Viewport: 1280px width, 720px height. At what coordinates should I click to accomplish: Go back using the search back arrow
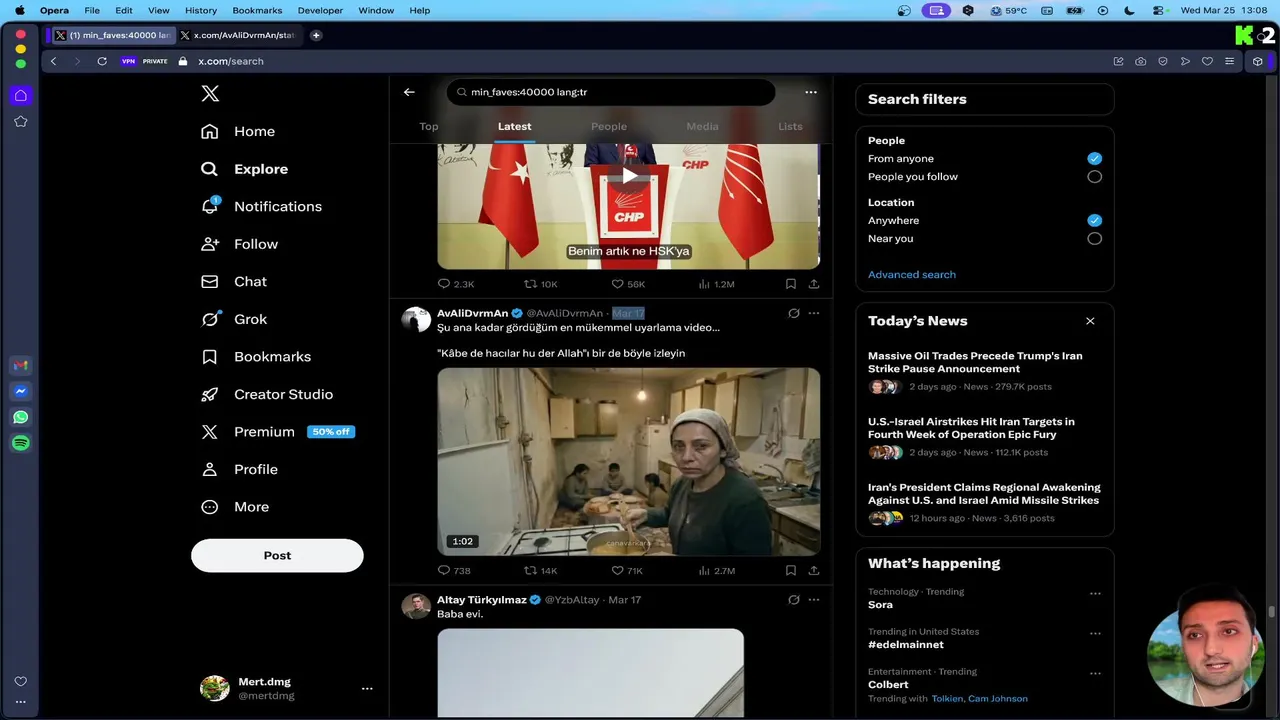pos(409,92)
